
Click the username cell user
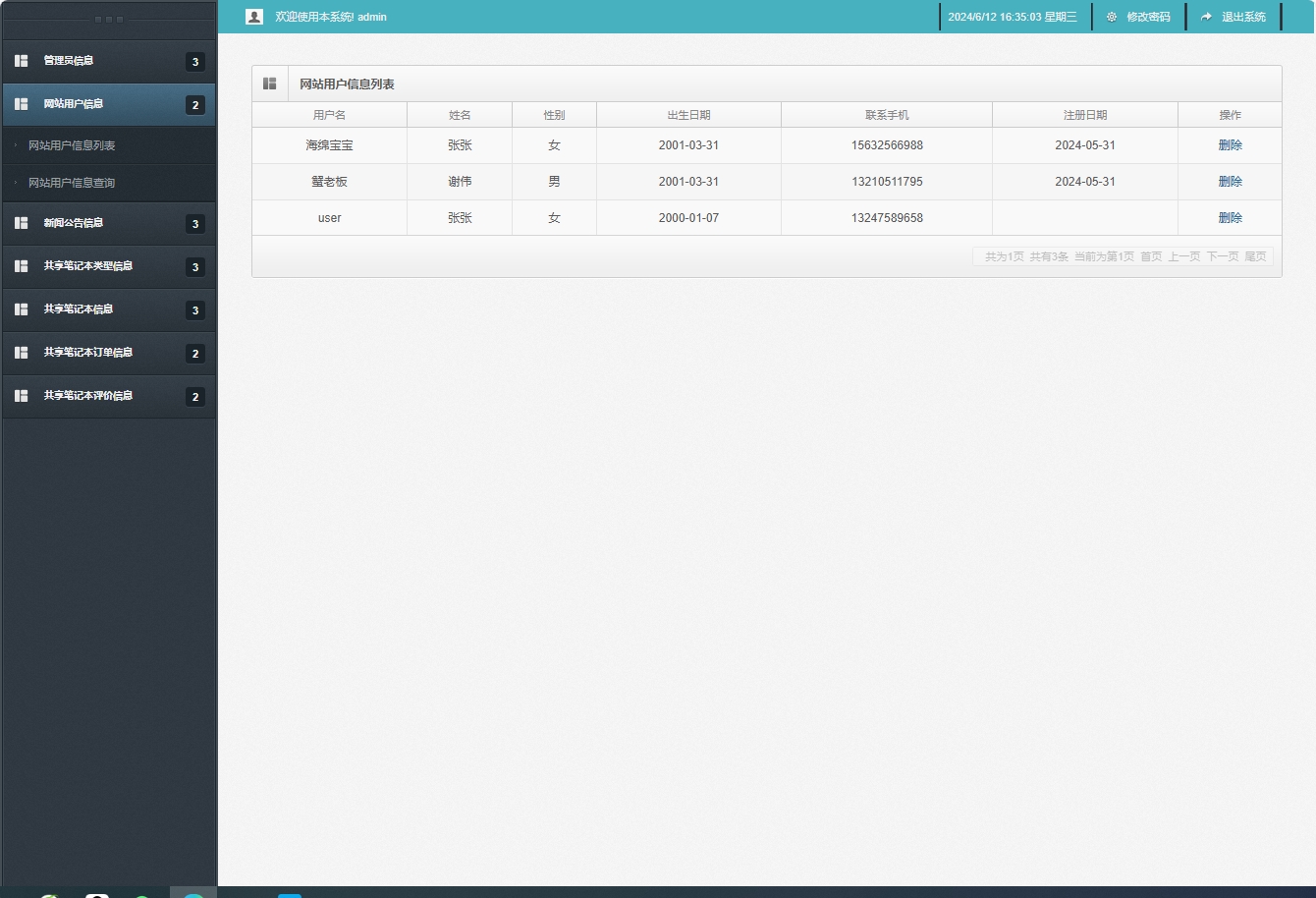pos(330,218)
